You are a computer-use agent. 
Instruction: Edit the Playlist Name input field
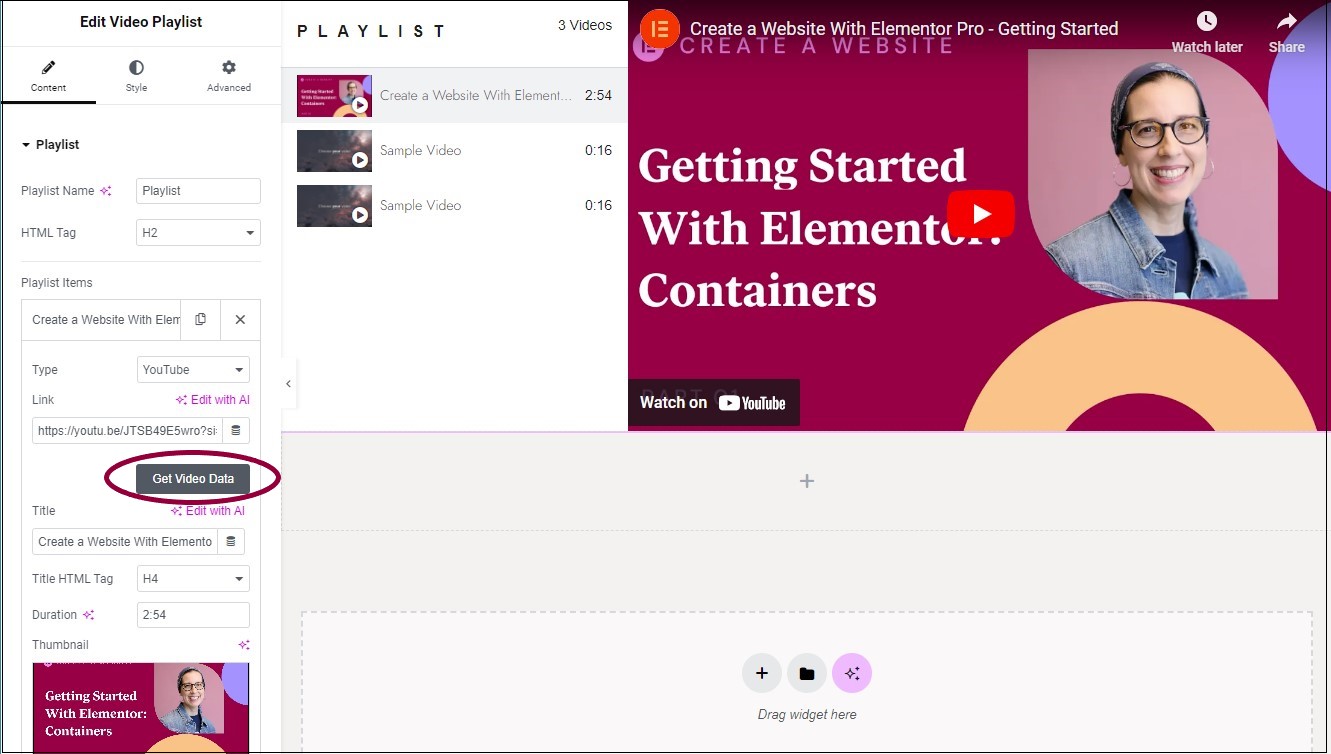[198, 191]
